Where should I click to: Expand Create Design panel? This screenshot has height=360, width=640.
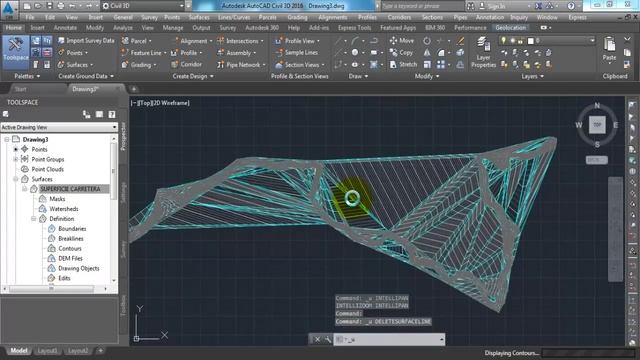pyautogui.click(x=193, y=76)
